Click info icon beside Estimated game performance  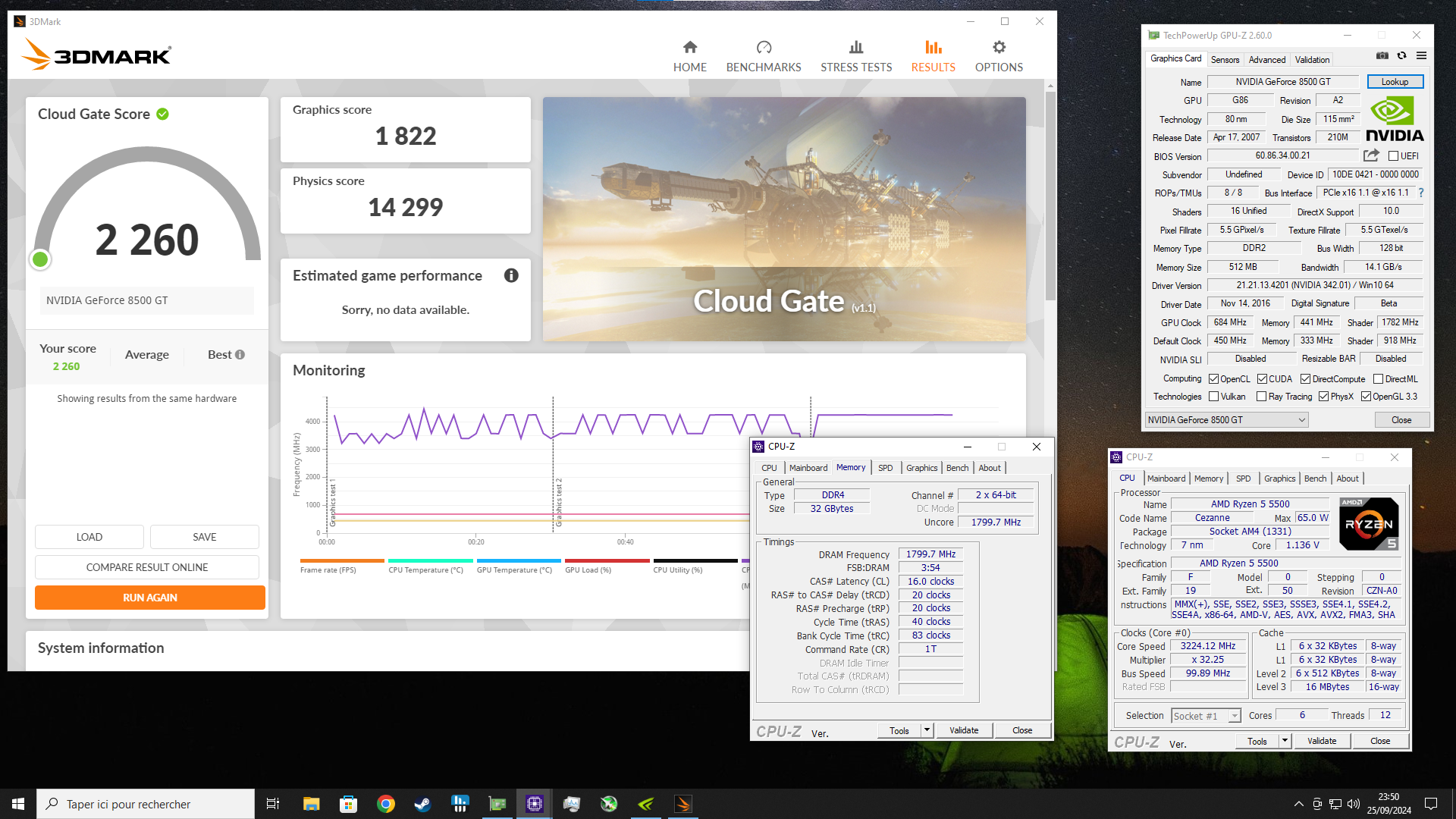coord(511,275)
